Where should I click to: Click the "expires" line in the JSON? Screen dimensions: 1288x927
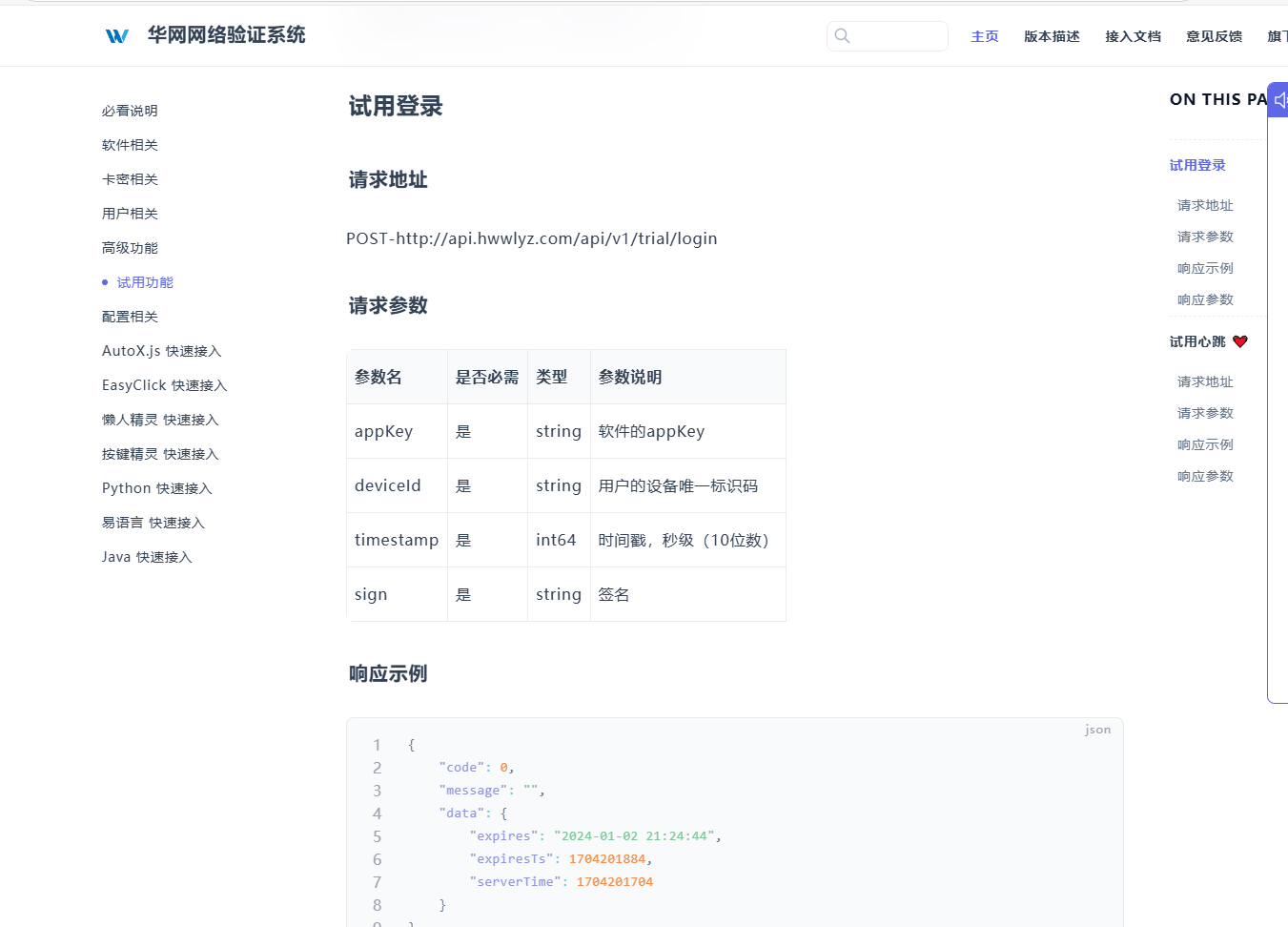point(596,836)
